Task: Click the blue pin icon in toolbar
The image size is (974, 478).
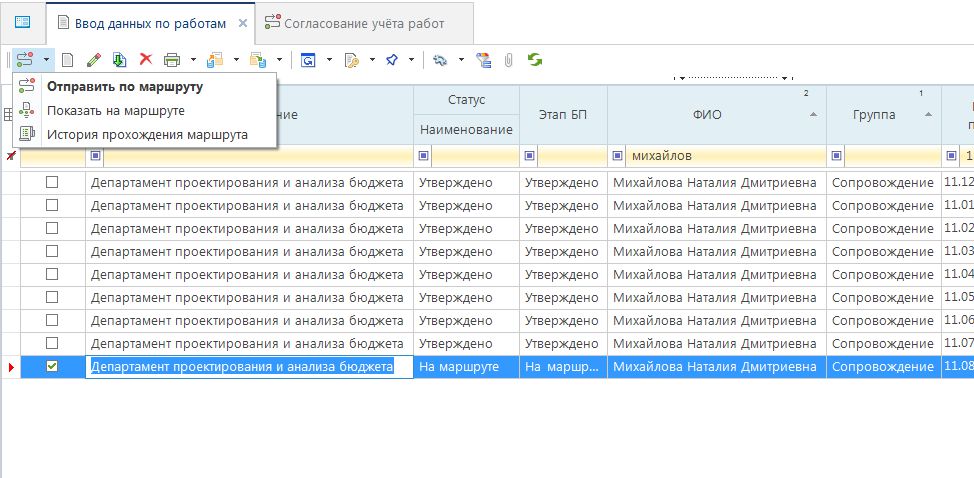Action: [x=392, y=60]
